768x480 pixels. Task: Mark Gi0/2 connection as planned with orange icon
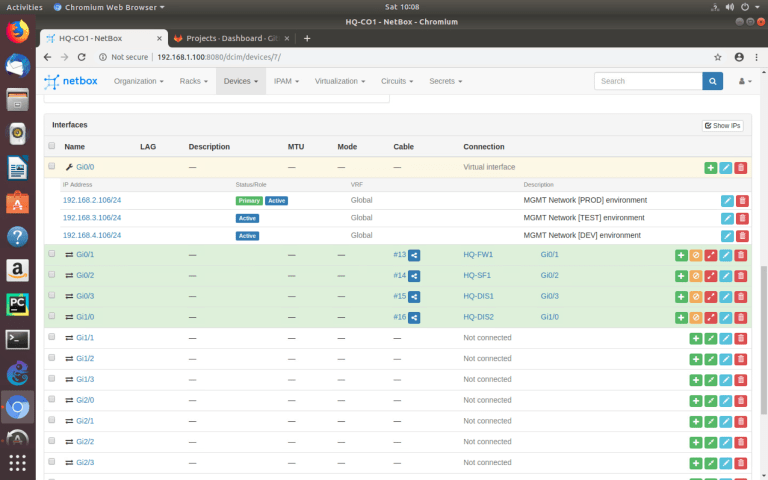click(696, 276)
